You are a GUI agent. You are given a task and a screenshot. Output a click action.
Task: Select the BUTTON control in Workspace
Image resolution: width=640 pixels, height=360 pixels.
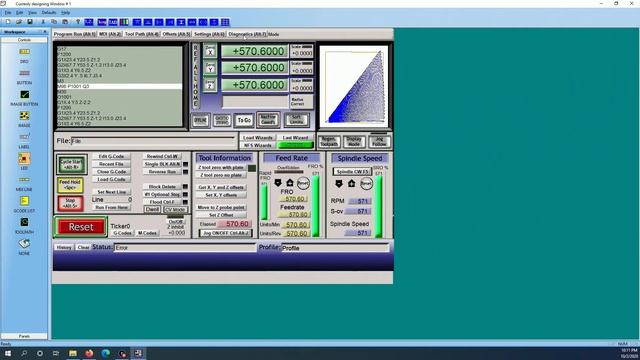click(24, 73)
